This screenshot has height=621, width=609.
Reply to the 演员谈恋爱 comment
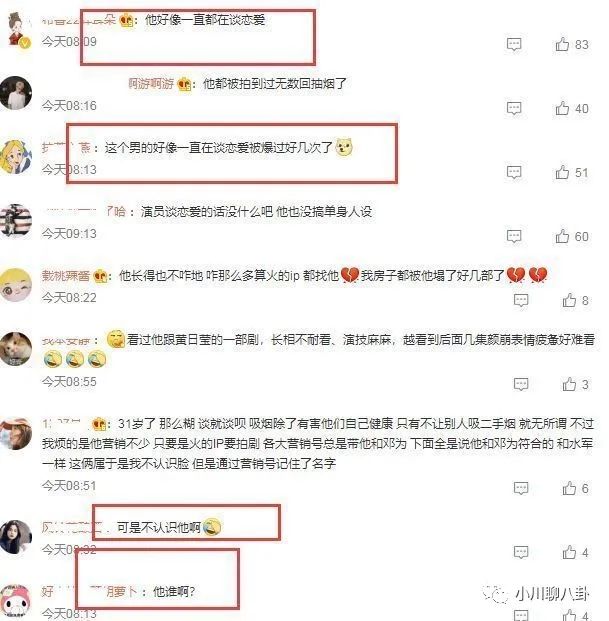point(514,236)
